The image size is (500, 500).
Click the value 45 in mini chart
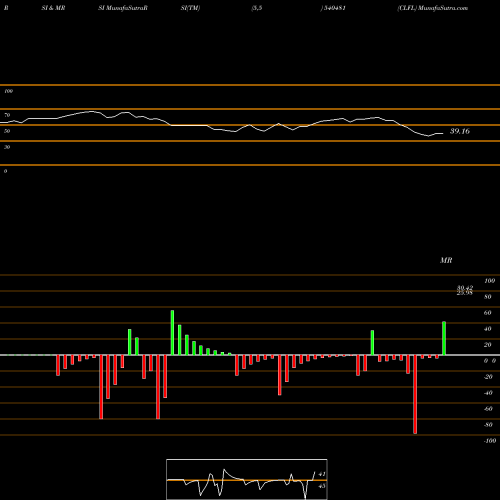[322, 486]
